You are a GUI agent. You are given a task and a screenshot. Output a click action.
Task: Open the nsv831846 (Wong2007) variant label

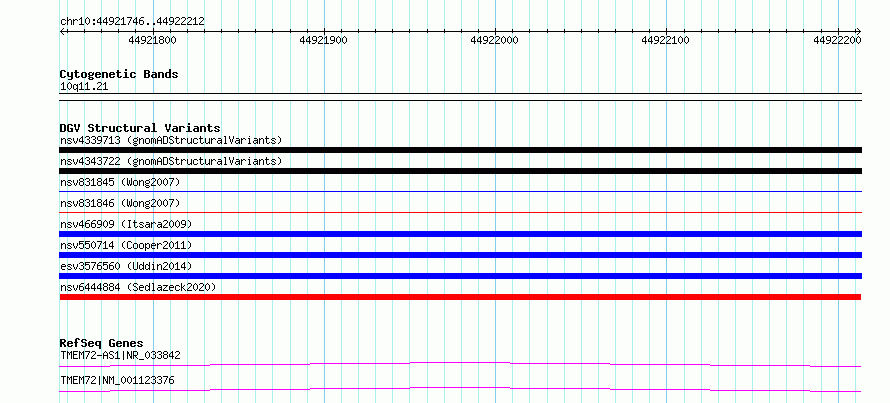[120, 203]
